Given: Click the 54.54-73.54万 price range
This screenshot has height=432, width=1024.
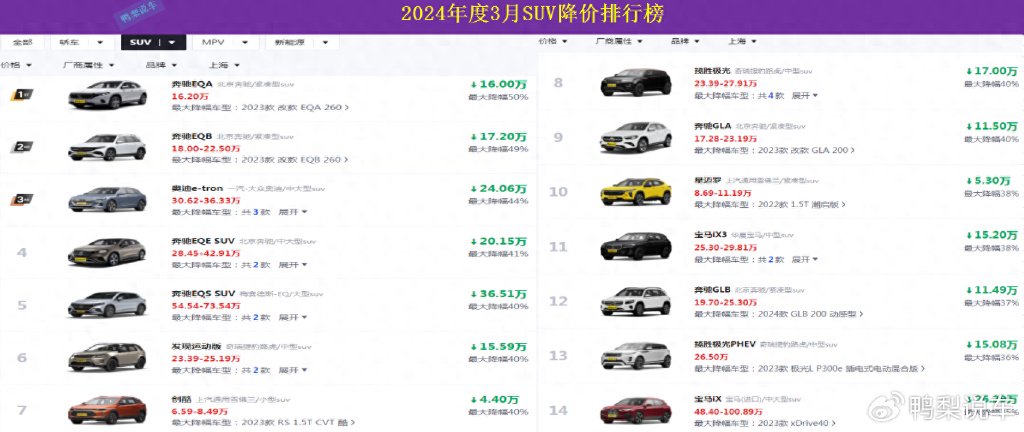Looking at the screenshot, I should [x=206, y=305].
